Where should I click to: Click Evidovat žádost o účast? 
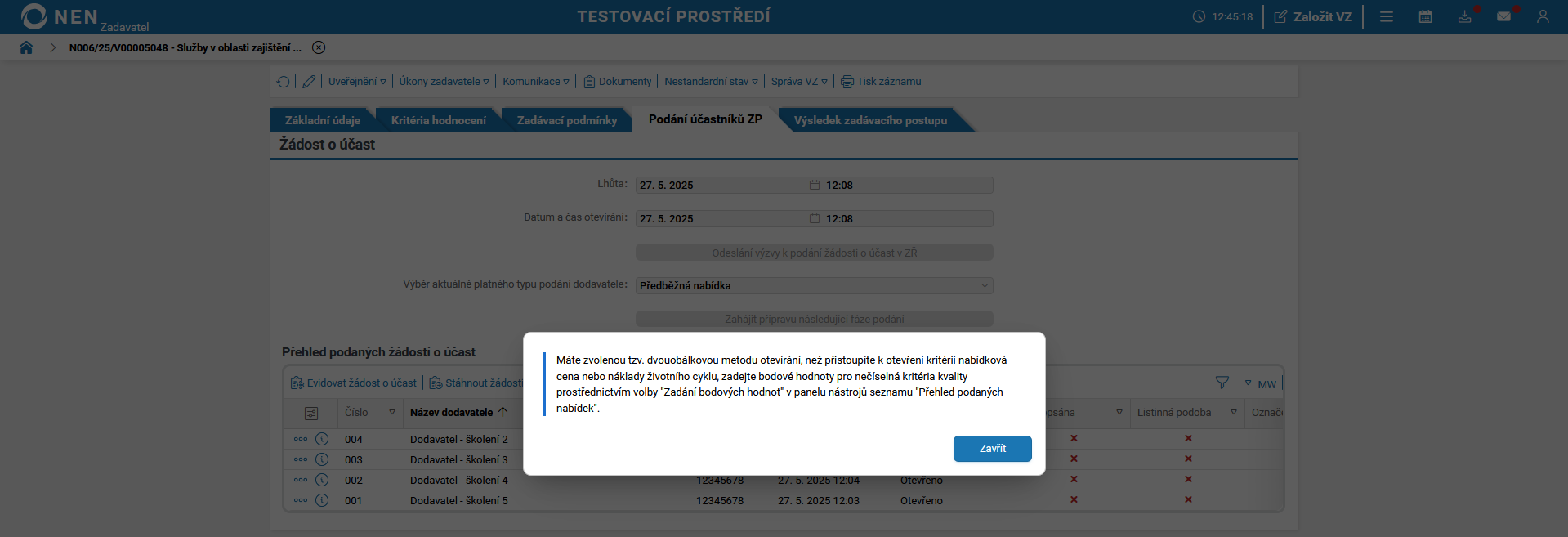click(354, 383)
